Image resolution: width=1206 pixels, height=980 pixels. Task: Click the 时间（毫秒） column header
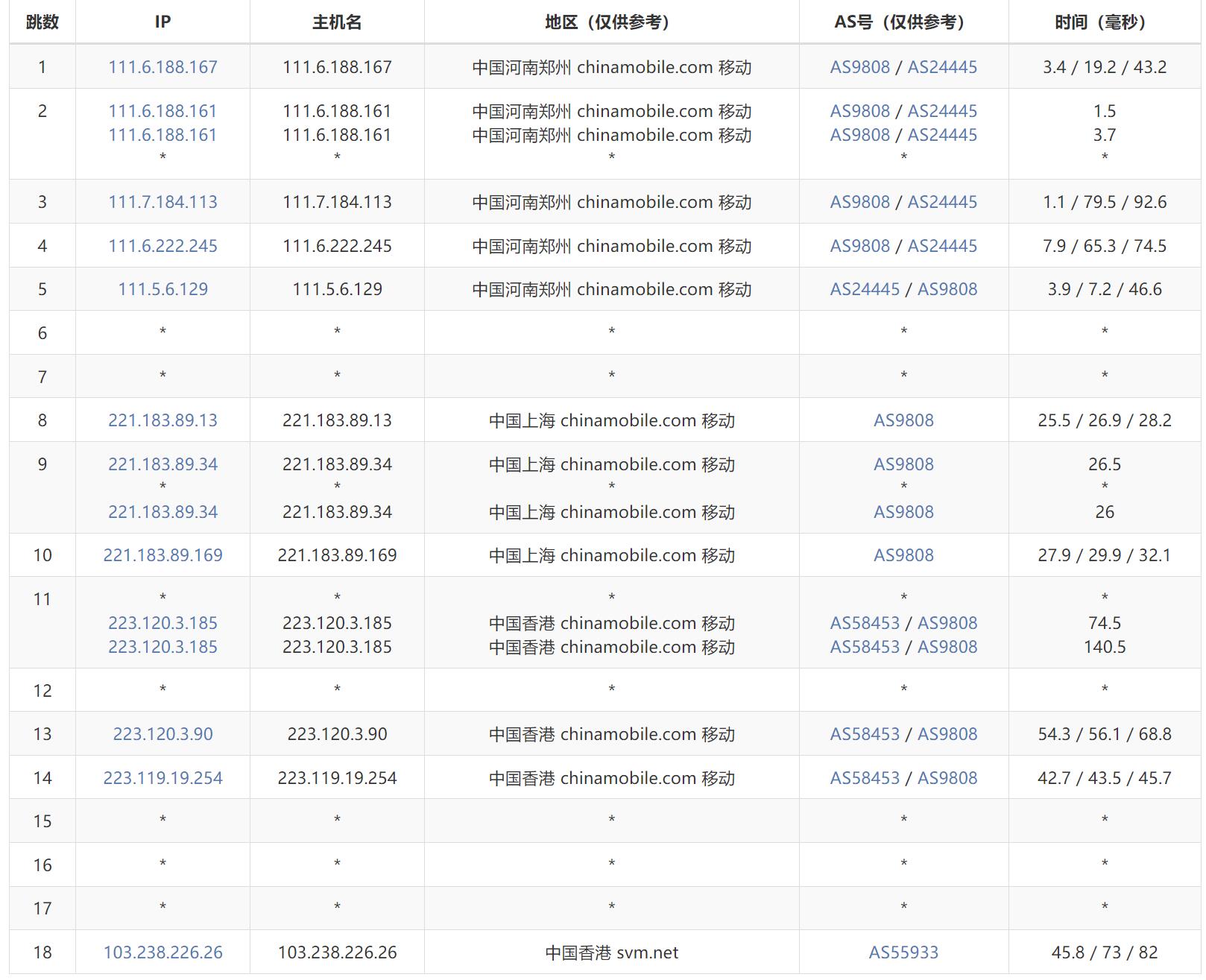pyautogui.click(x=1105, y=22)
